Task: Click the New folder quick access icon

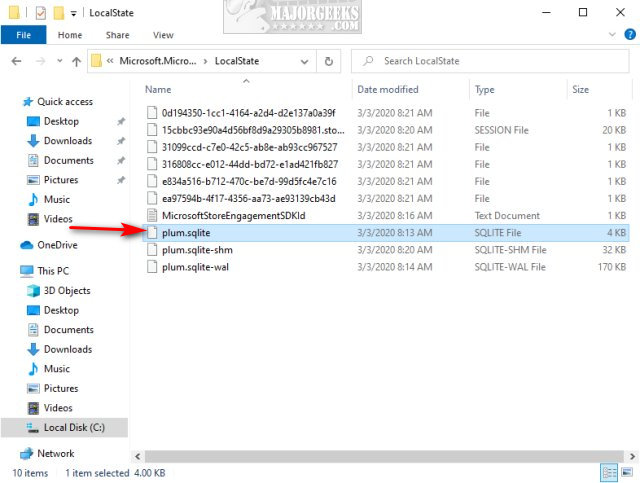Action: [x=59, y=13]
